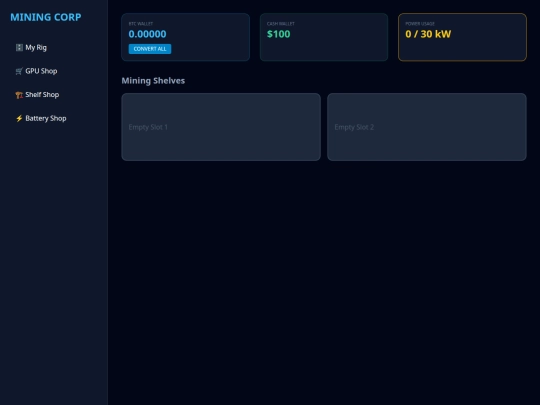Click the Power Usage card label

point(420,24)
